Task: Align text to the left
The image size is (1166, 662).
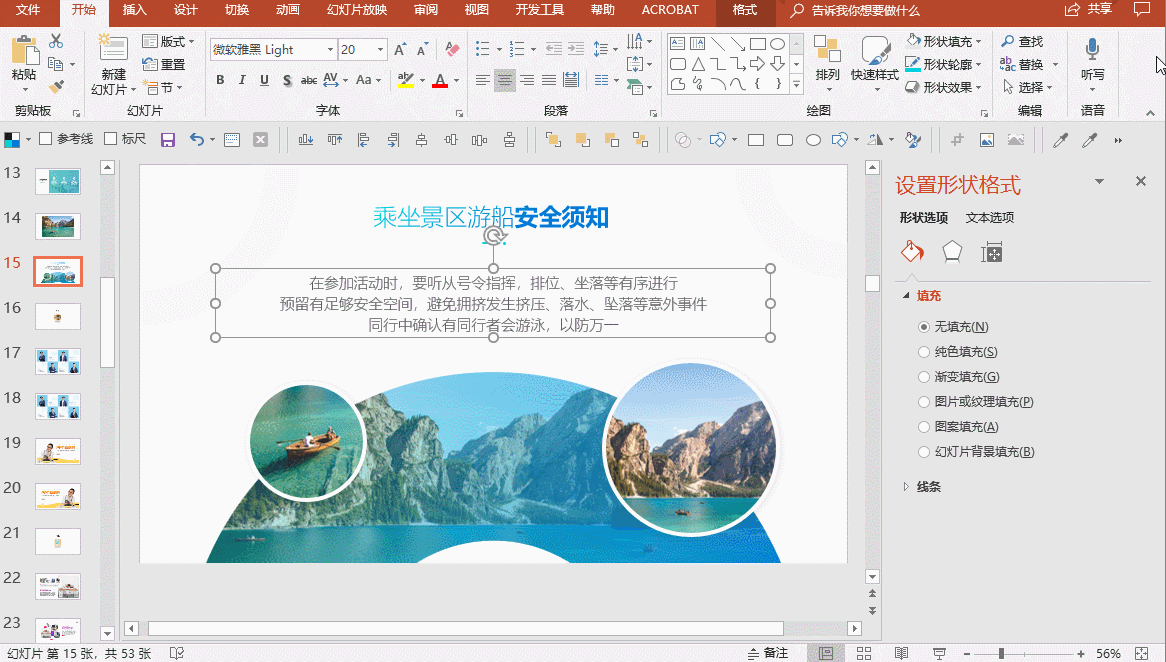Action: tap(483, 80)
